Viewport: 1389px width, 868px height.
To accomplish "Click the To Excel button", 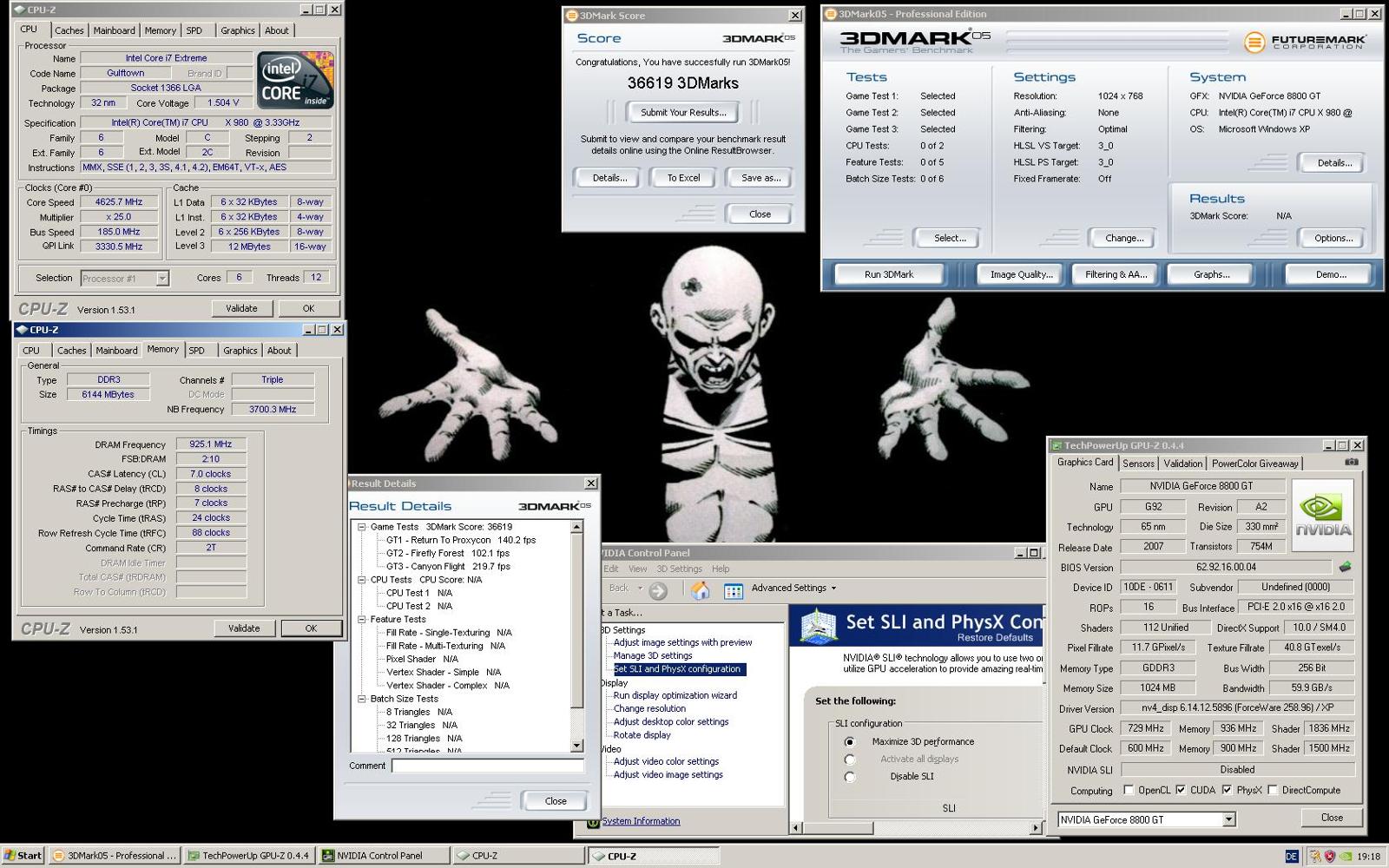I will point(683,178).
